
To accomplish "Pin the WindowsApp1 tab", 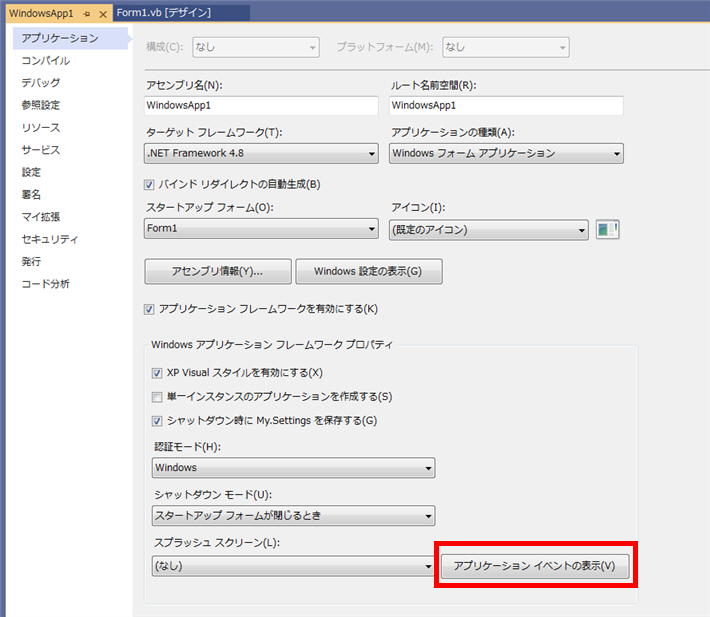I will [87, 14].
